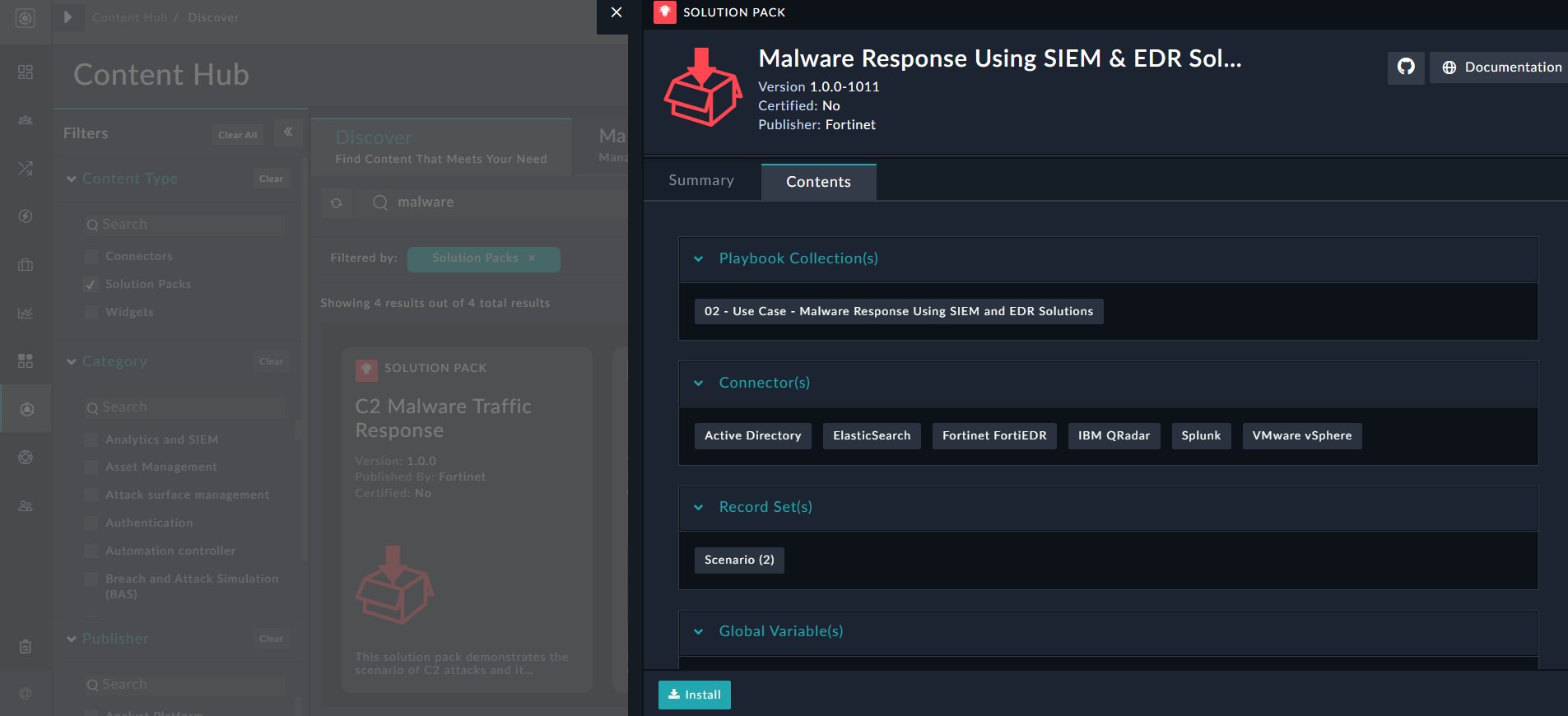1568x716 pixels.
Task: Click the Publisher search field
Action: pyautogui.click(x=185, y=685)
